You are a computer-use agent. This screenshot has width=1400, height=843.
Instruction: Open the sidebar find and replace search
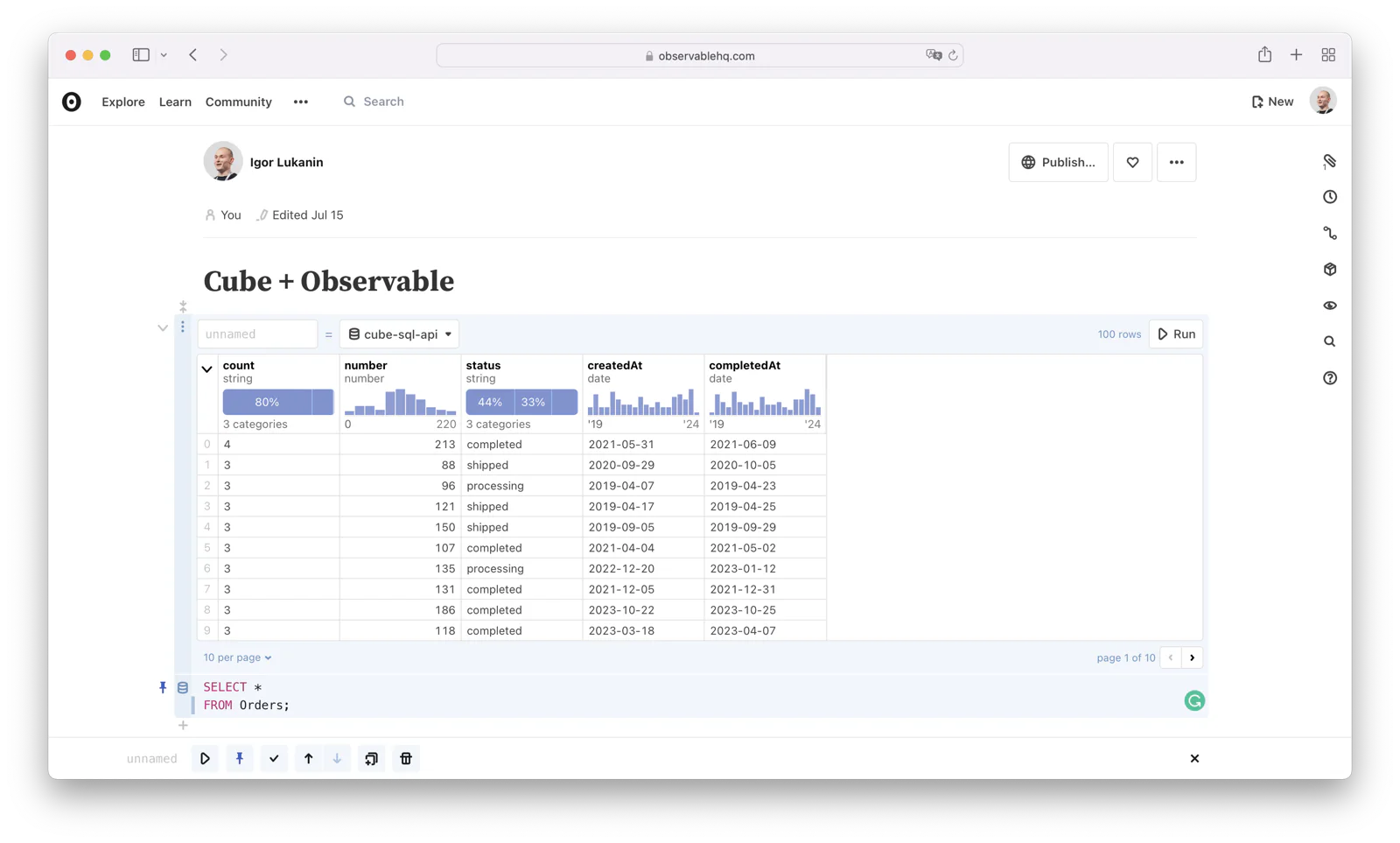(1330, 341)
